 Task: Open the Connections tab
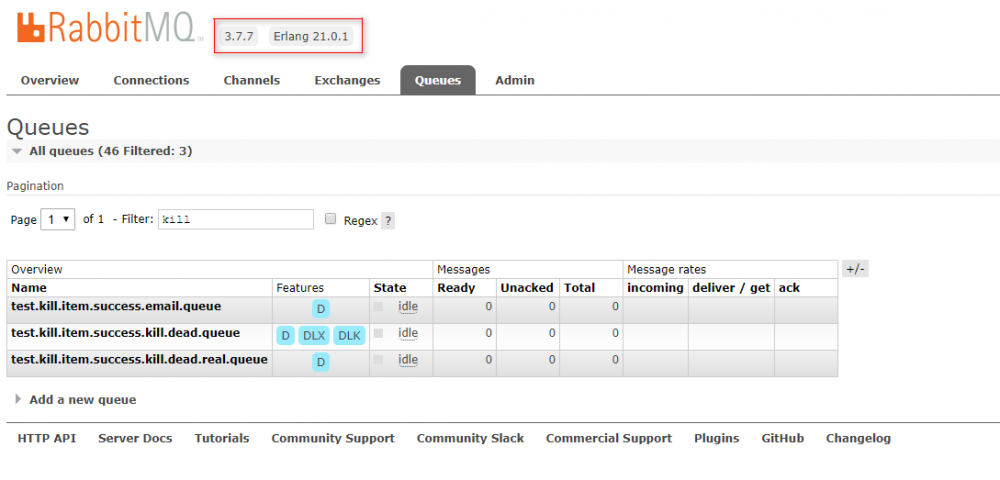point(151,80)
